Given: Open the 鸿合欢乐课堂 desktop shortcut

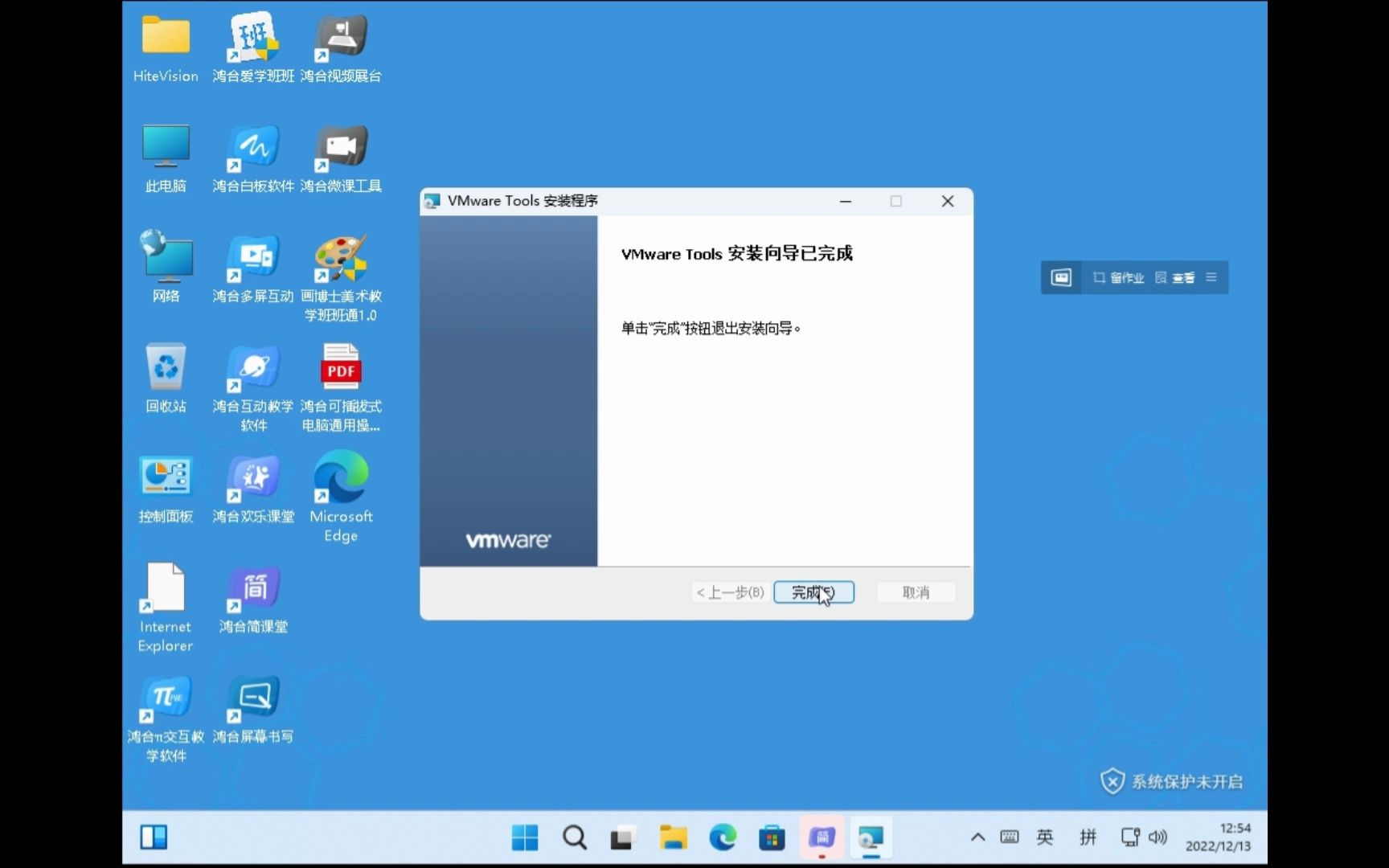Looking at the screenshot, I should [x=253, y=489].
